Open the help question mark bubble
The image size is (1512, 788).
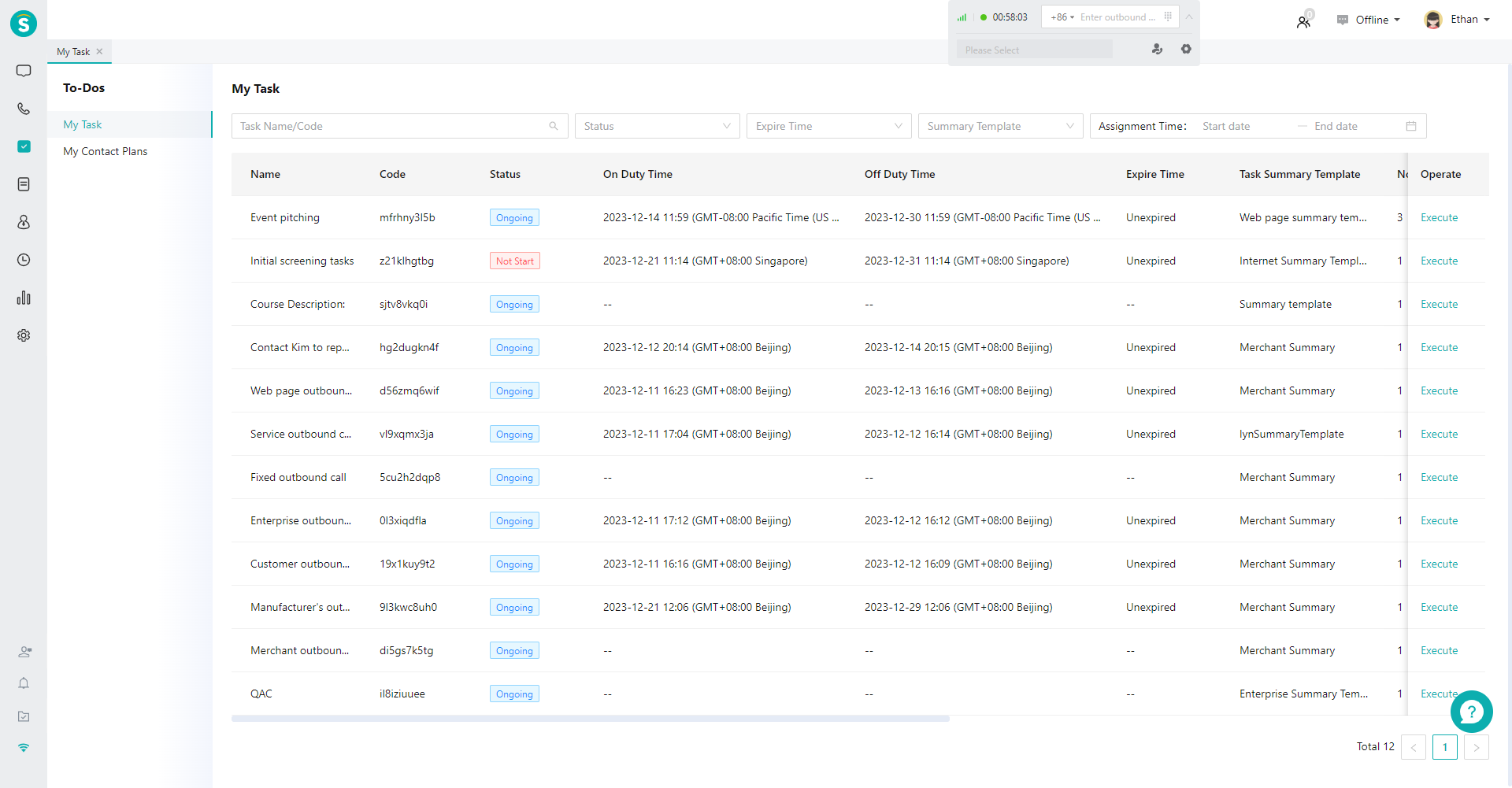click(x=1471, y=712)
